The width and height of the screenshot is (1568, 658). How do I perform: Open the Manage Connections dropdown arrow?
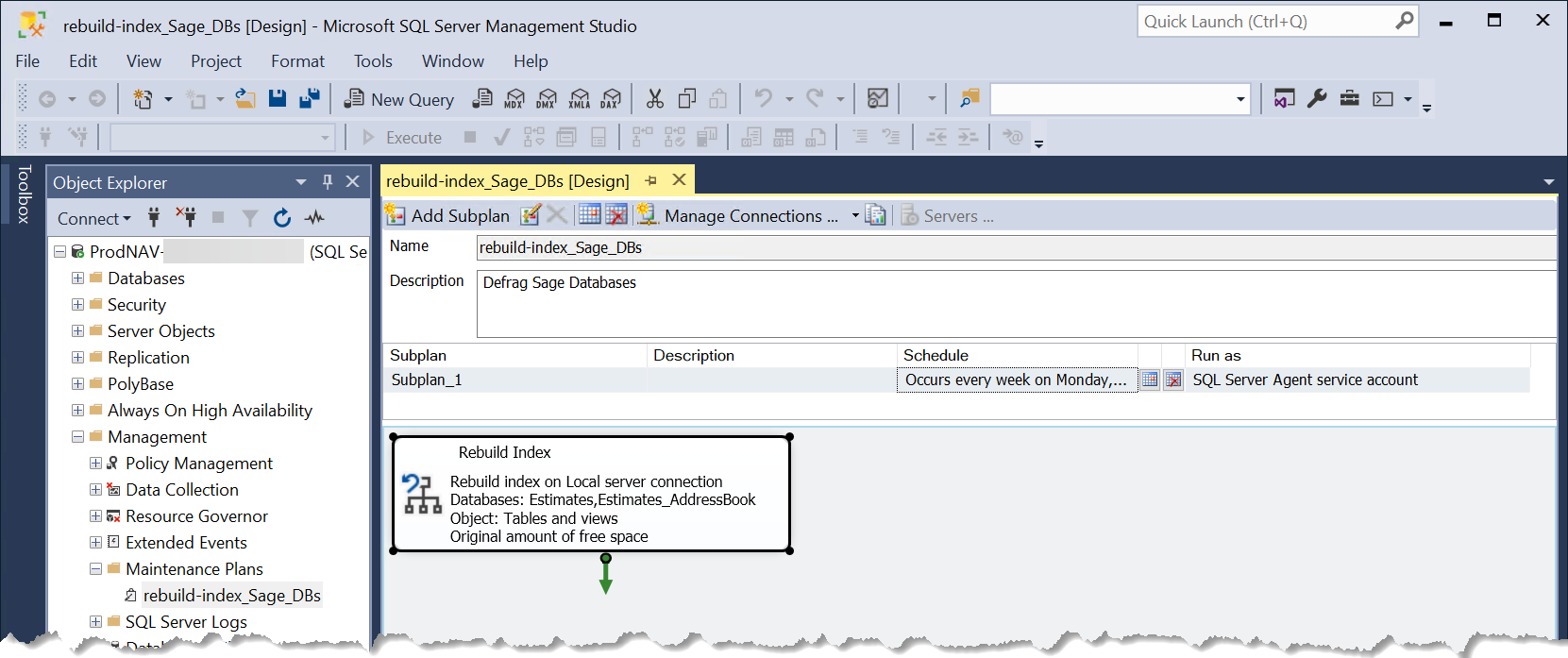(855, 215)
